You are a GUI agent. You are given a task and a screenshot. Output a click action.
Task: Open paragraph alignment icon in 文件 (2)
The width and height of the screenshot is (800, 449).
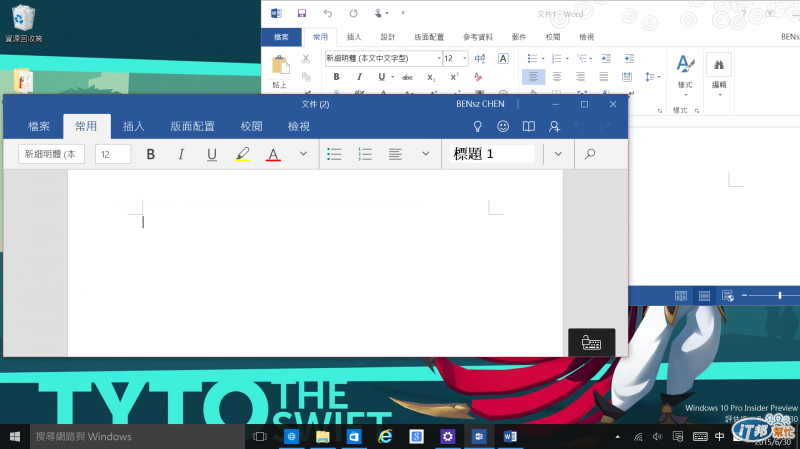395,154
